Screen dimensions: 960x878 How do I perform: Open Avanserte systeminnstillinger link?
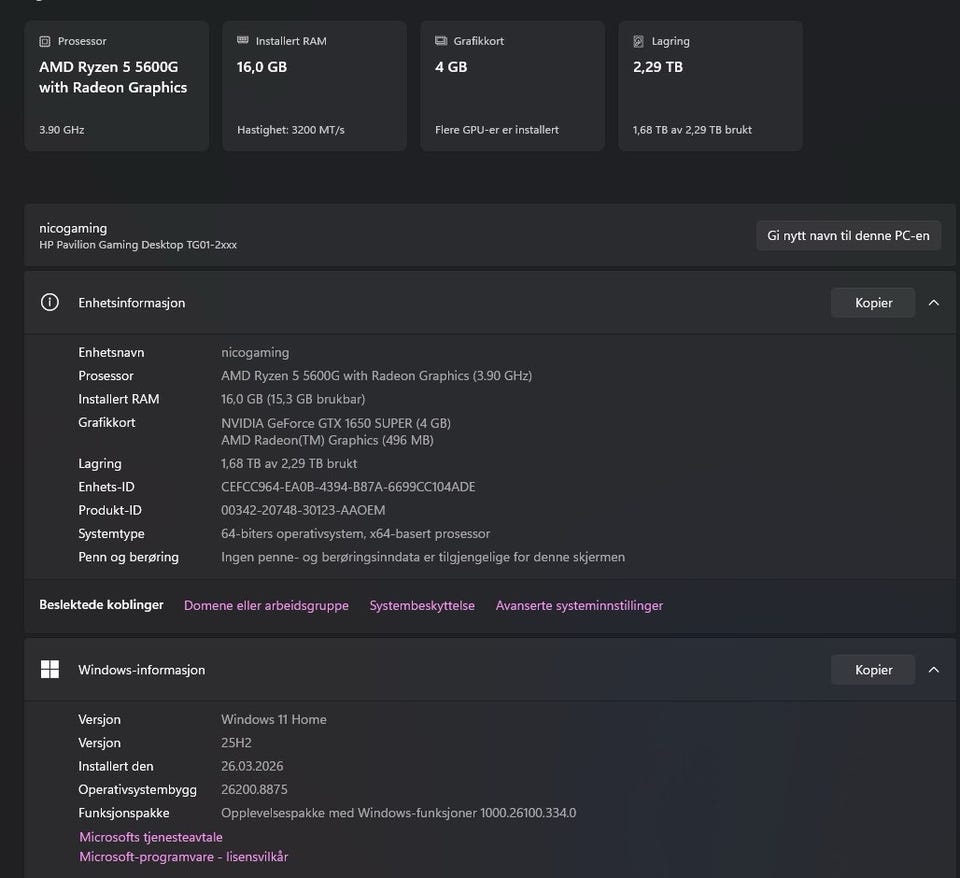pyautogui.click(x=579, y=606)
